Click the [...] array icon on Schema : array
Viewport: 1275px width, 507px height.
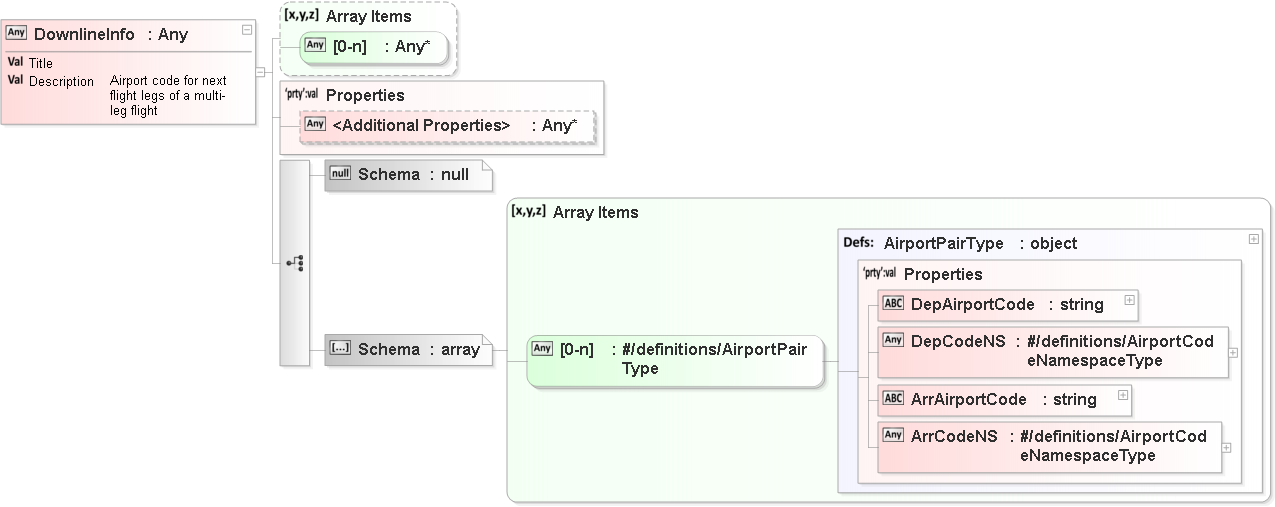point(341,348)
